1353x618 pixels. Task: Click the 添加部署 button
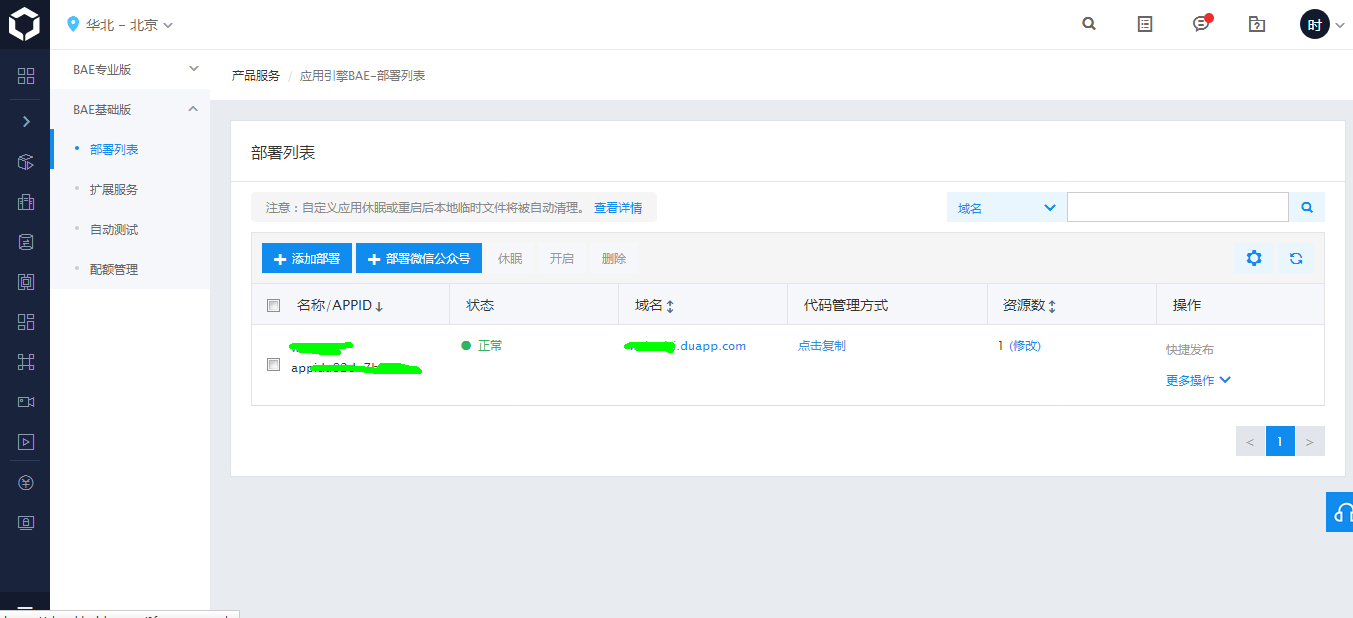point(307,258)
